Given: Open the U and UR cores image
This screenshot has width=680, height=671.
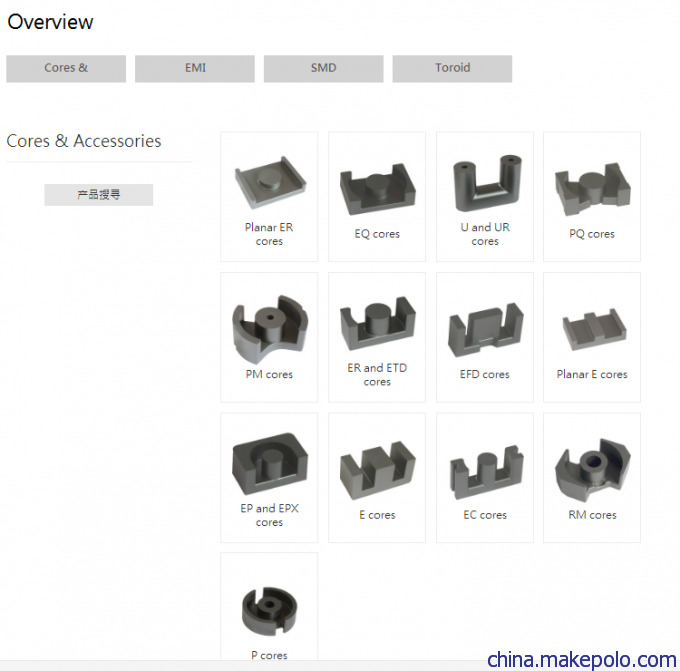Looking at the screenshot, I should tap(486, 183).
